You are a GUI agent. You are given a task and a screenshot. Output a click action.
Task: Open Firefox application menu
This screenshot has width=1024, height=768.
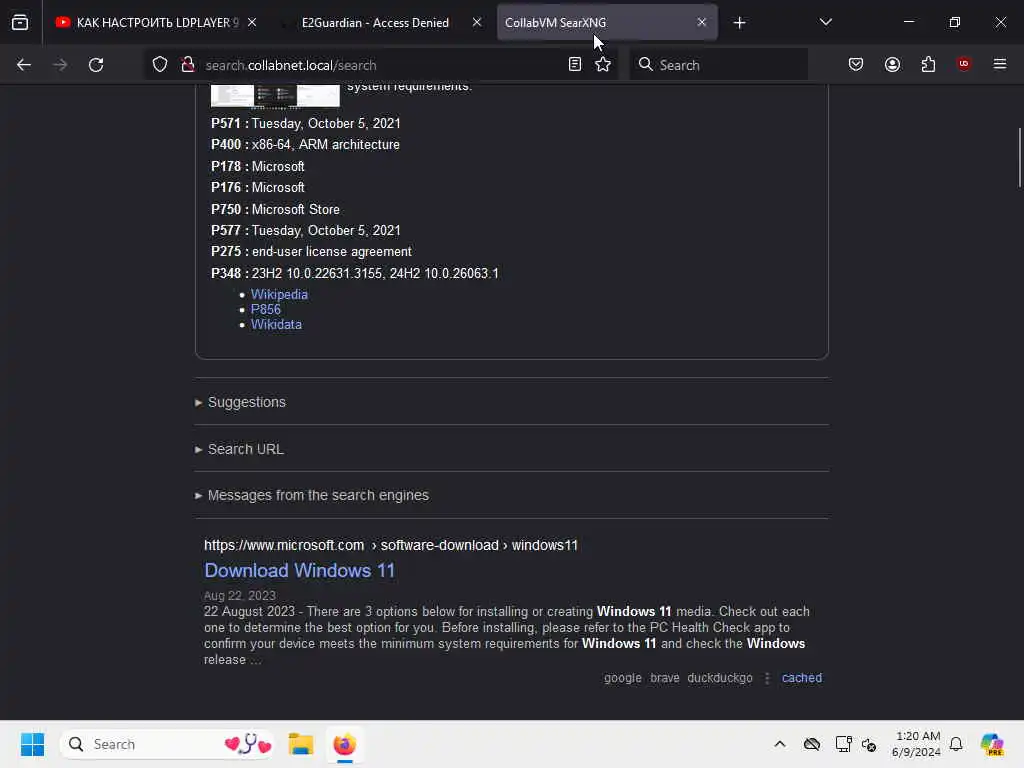(1000, 64)
